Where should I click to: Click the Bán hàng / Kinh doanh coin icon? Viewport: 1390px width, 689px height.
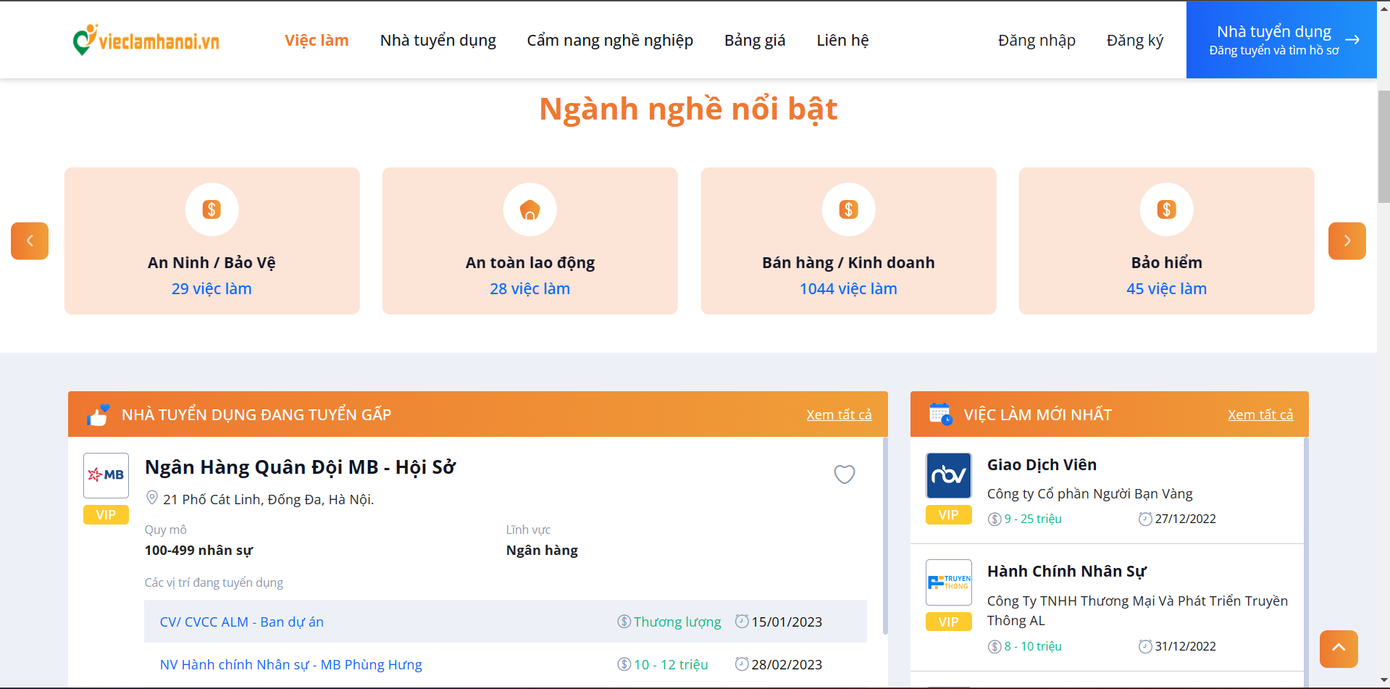click(x=848, y=209)
